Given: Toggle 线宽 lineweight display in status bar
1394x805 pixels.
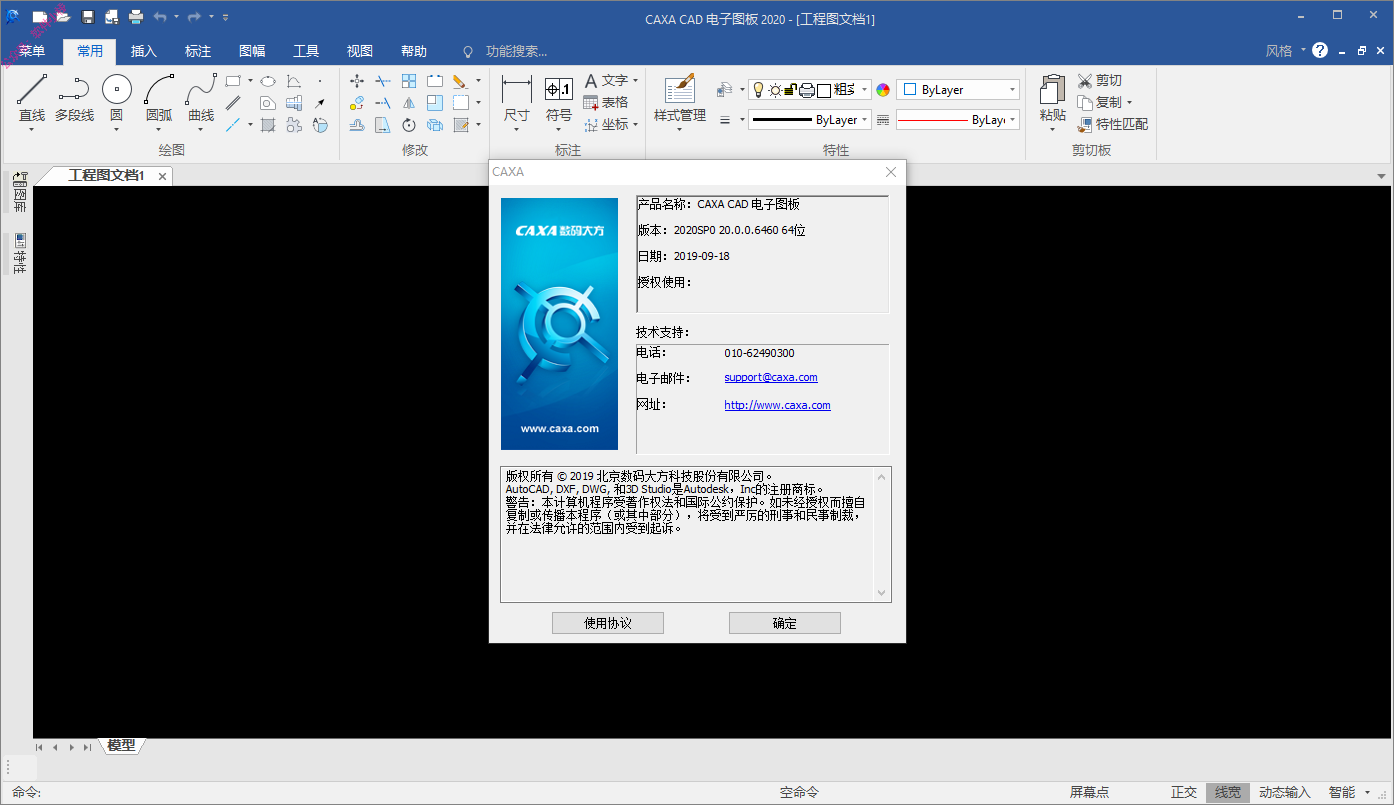Looking at the screenshot, I should tap(1228, 792).
